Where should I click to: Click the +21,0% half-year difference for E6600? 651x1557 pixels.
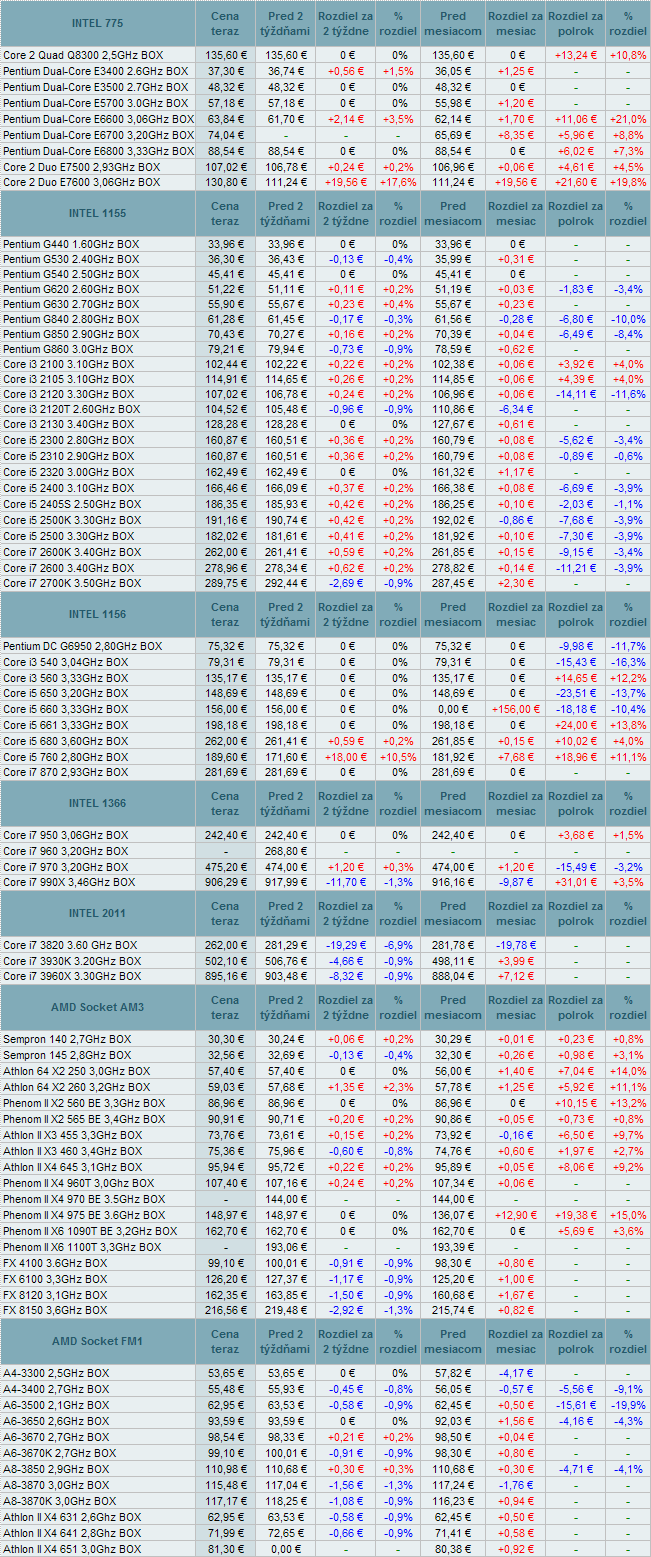(x=628, y=119)
